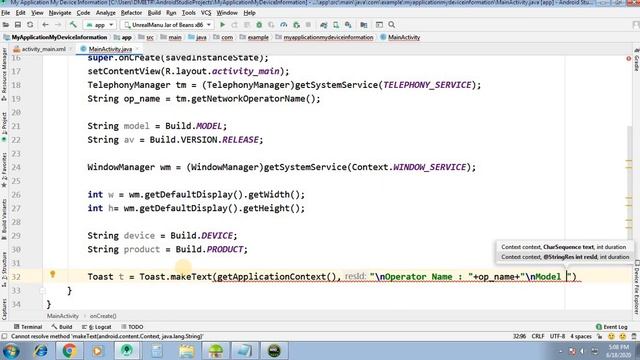Run the app with green play icon
This screenshot has width=640, height=360.
(222, 25)
